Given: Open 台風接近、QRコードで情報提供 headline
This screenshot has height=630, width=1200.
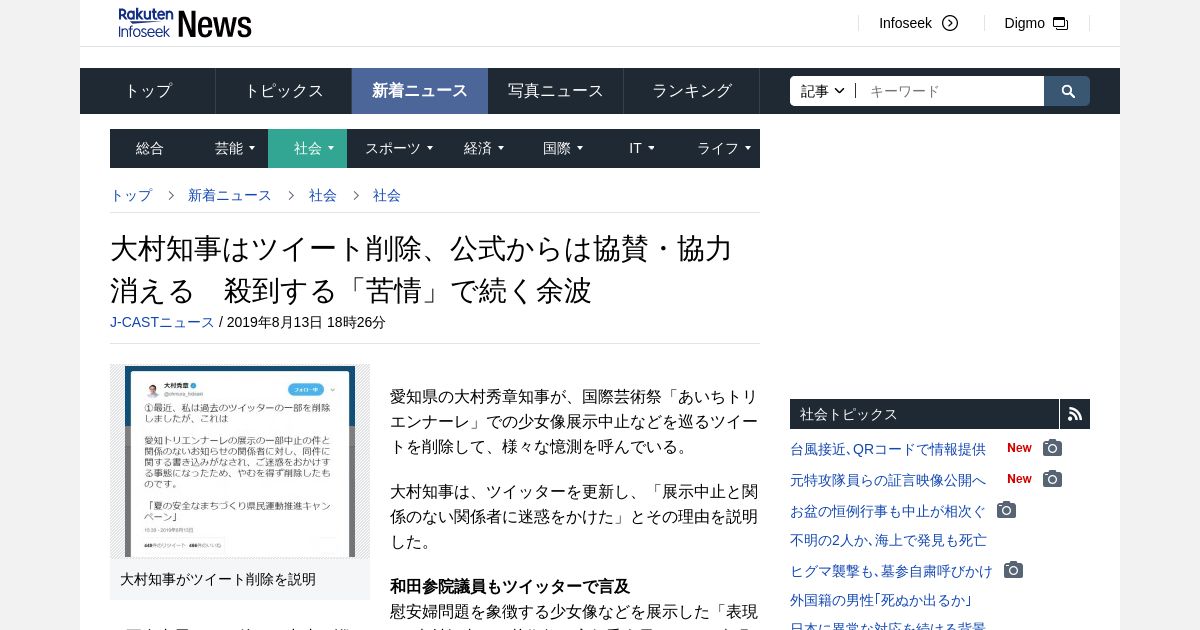Looking at the screenshot, I should coord(888,449).
